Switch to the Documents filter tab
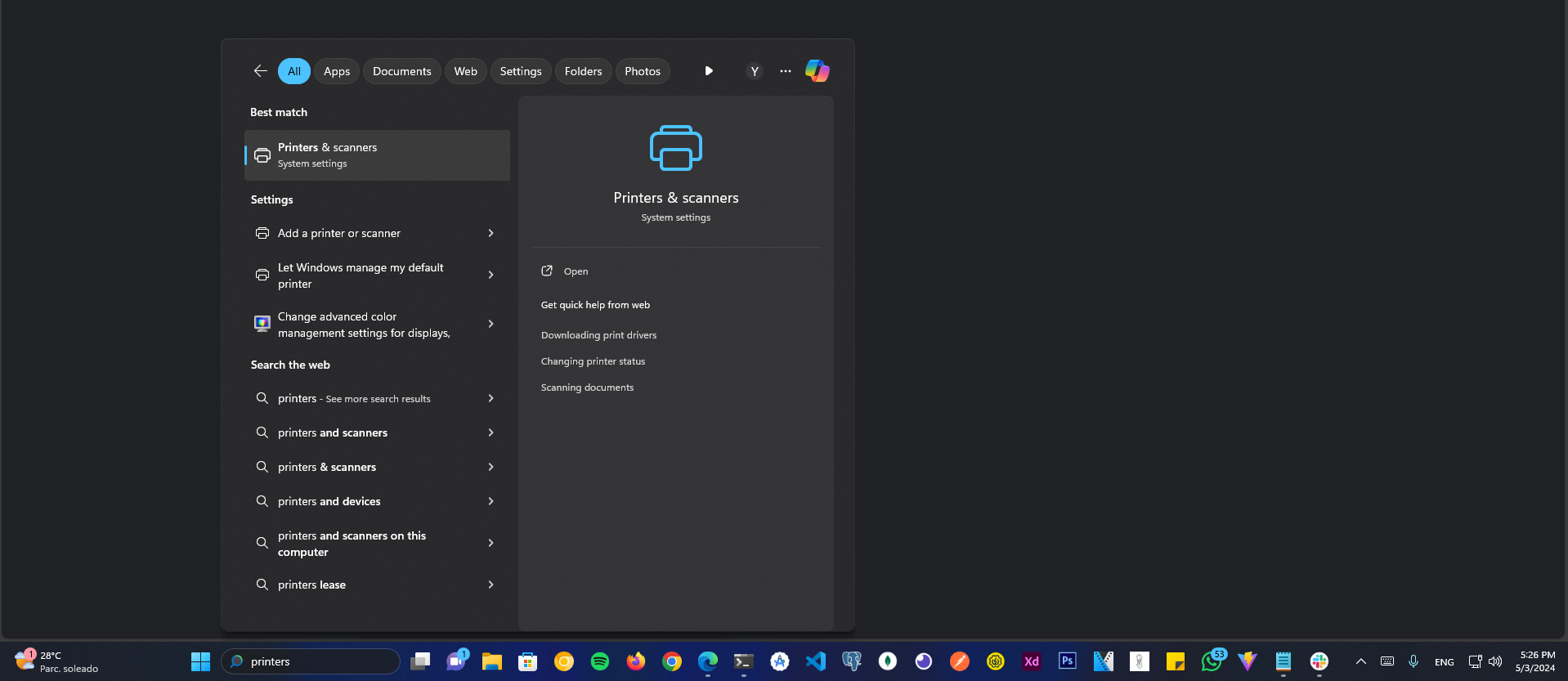1568x681 pixels. click(402, 71)
